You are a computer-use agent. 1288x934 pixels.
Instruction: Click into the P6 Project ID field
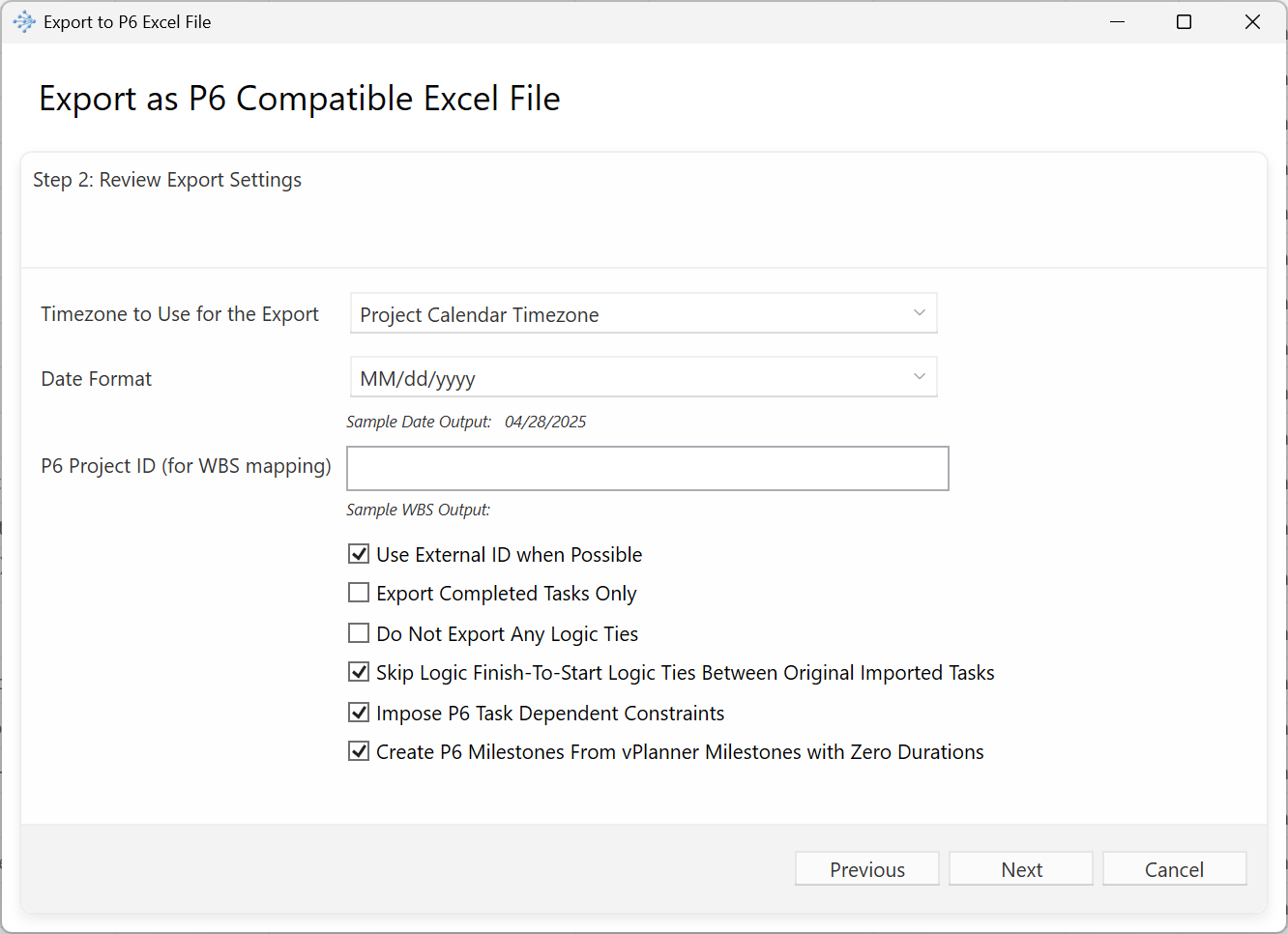click(647, 468)
